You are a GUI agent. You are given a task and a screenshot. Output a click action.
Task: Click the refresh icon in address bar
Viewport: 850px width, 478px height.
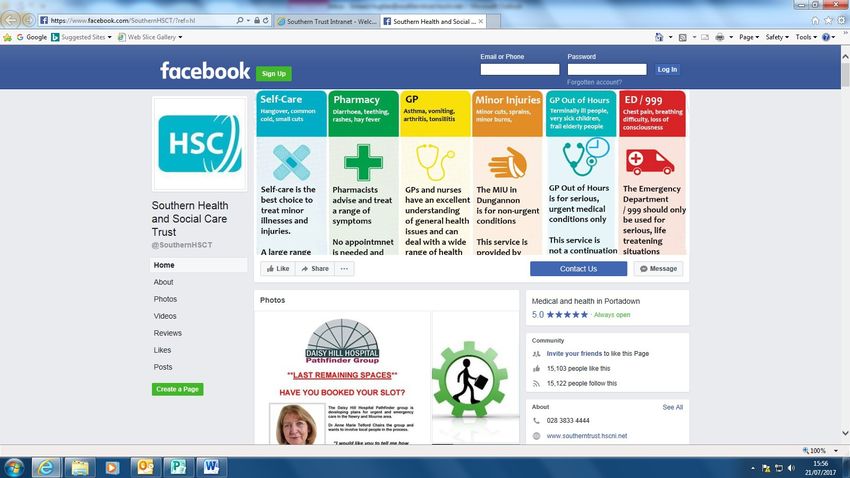(266, 21)
